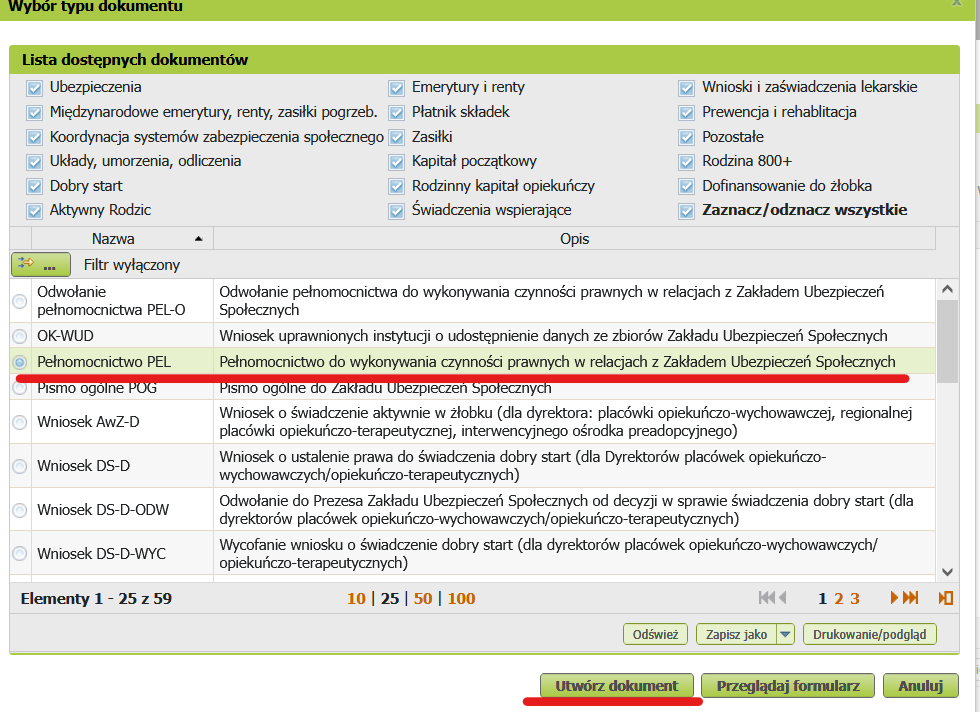Viewport: 980px width, 712px height.
Task: Click the OK-WUD row description text
Action: (553, 336)
